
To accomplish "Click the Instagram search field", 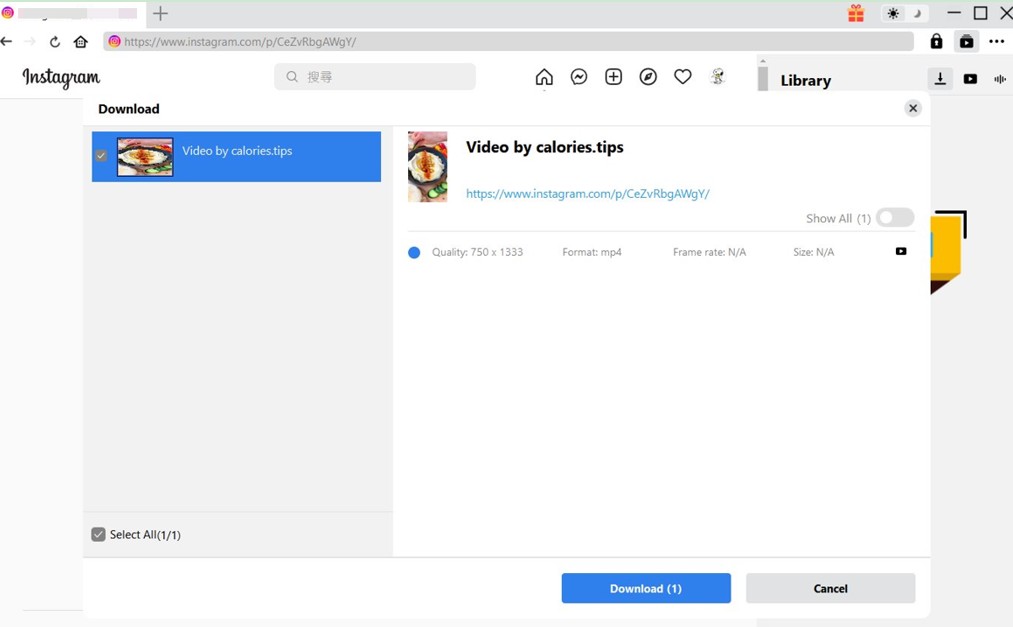I will (375, 77).
